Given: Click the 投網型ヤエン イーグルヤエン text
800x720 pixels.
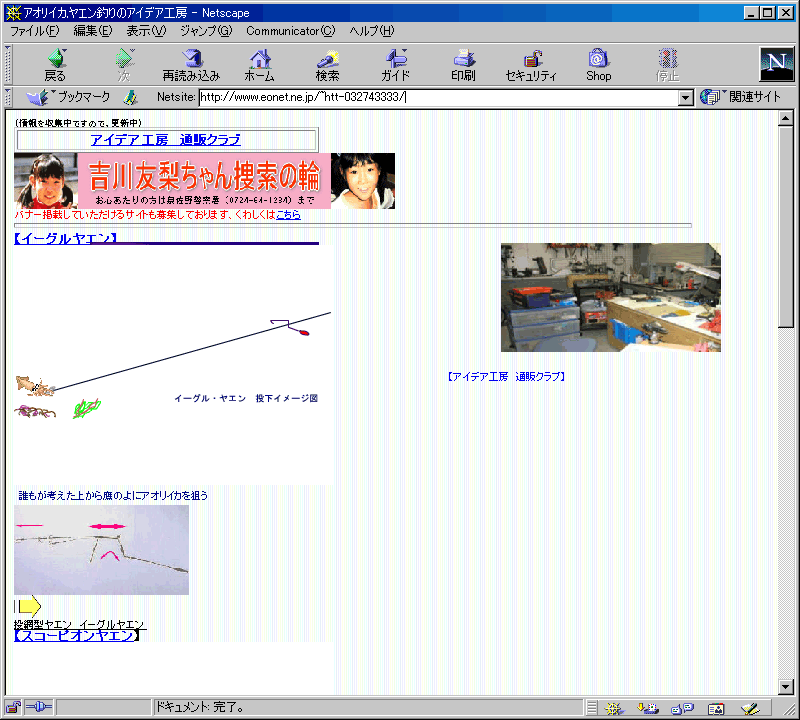Looking at the screenshot, I should 79,624.
